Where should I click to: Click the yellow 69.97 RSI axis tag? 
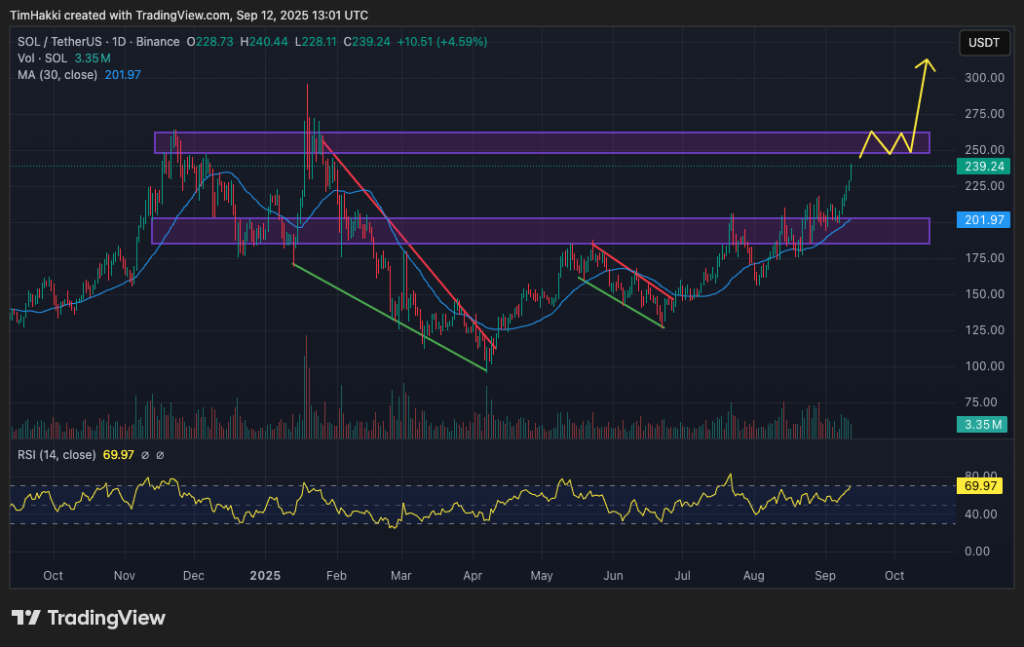pyautogui.click(x=981, y=486)
